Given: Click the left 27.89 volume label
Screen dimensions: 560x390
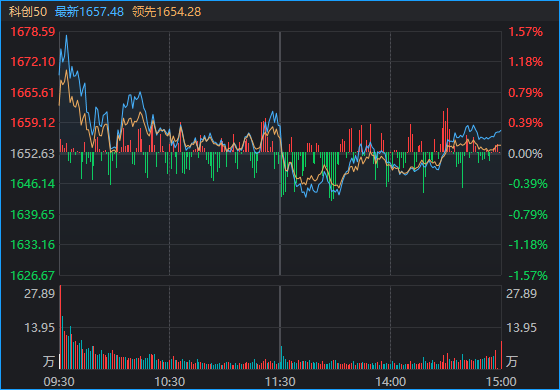Looking at the screenshot, I should click(40, 294).
